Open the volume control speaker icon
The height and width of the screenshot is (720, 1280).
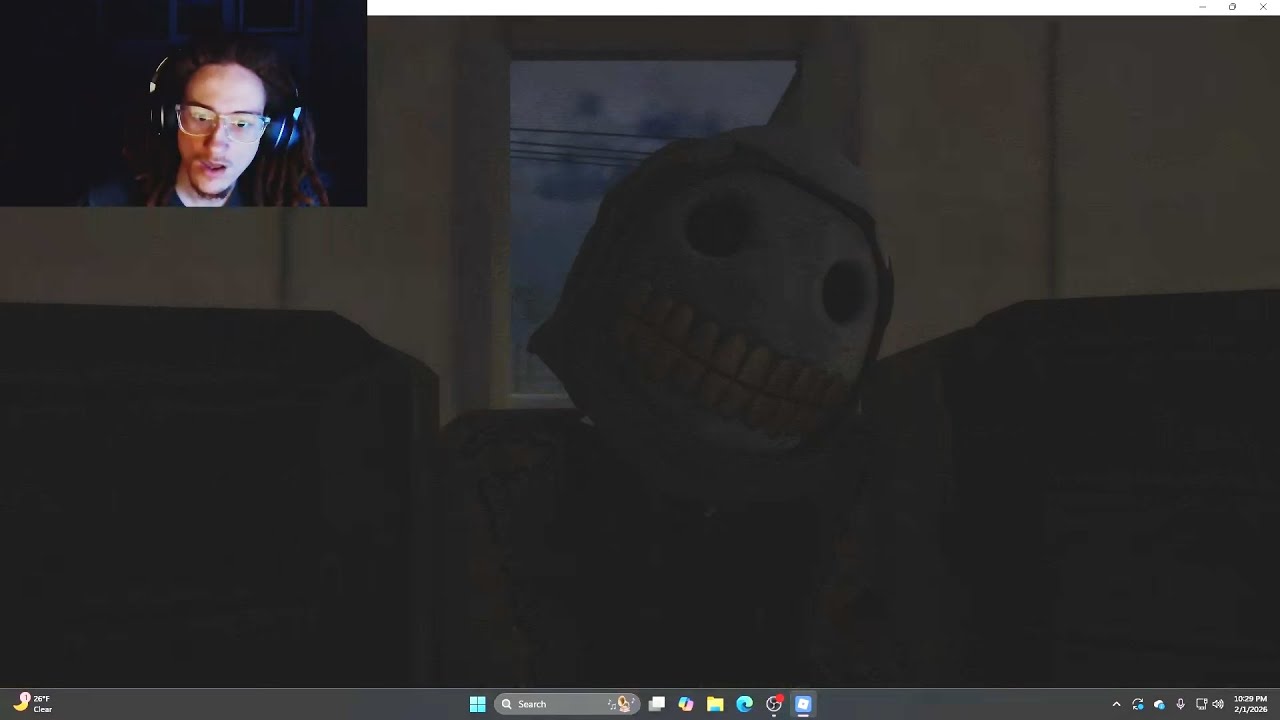1218,704
